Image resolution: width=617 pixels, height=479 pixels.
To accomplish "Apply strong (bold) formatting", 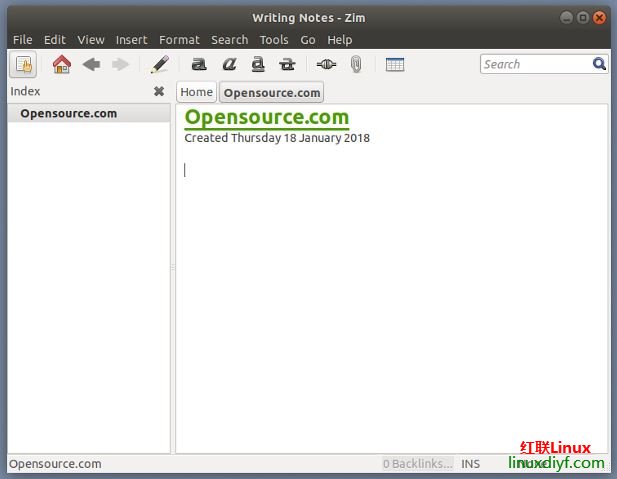I will click(199, 65).
